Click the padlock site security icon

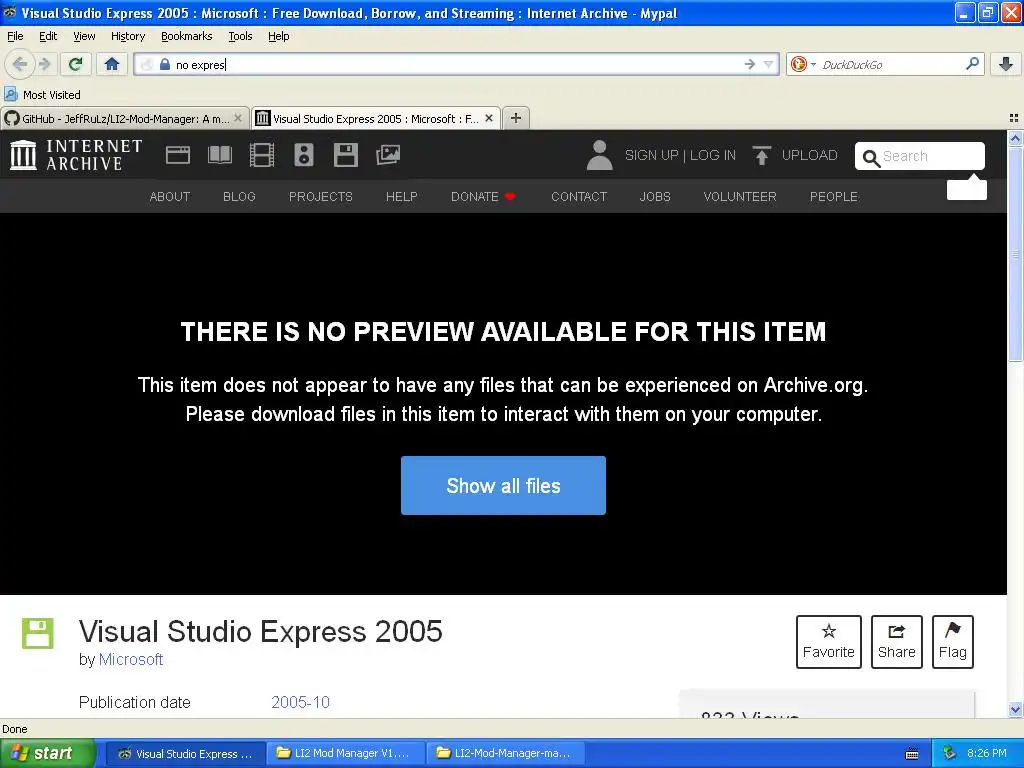[x=165, y=64]
